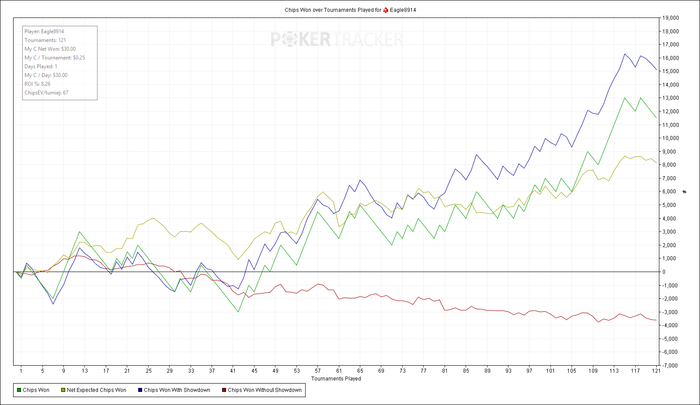Click the x-axis tick label '13'

[x=85, y=371]
